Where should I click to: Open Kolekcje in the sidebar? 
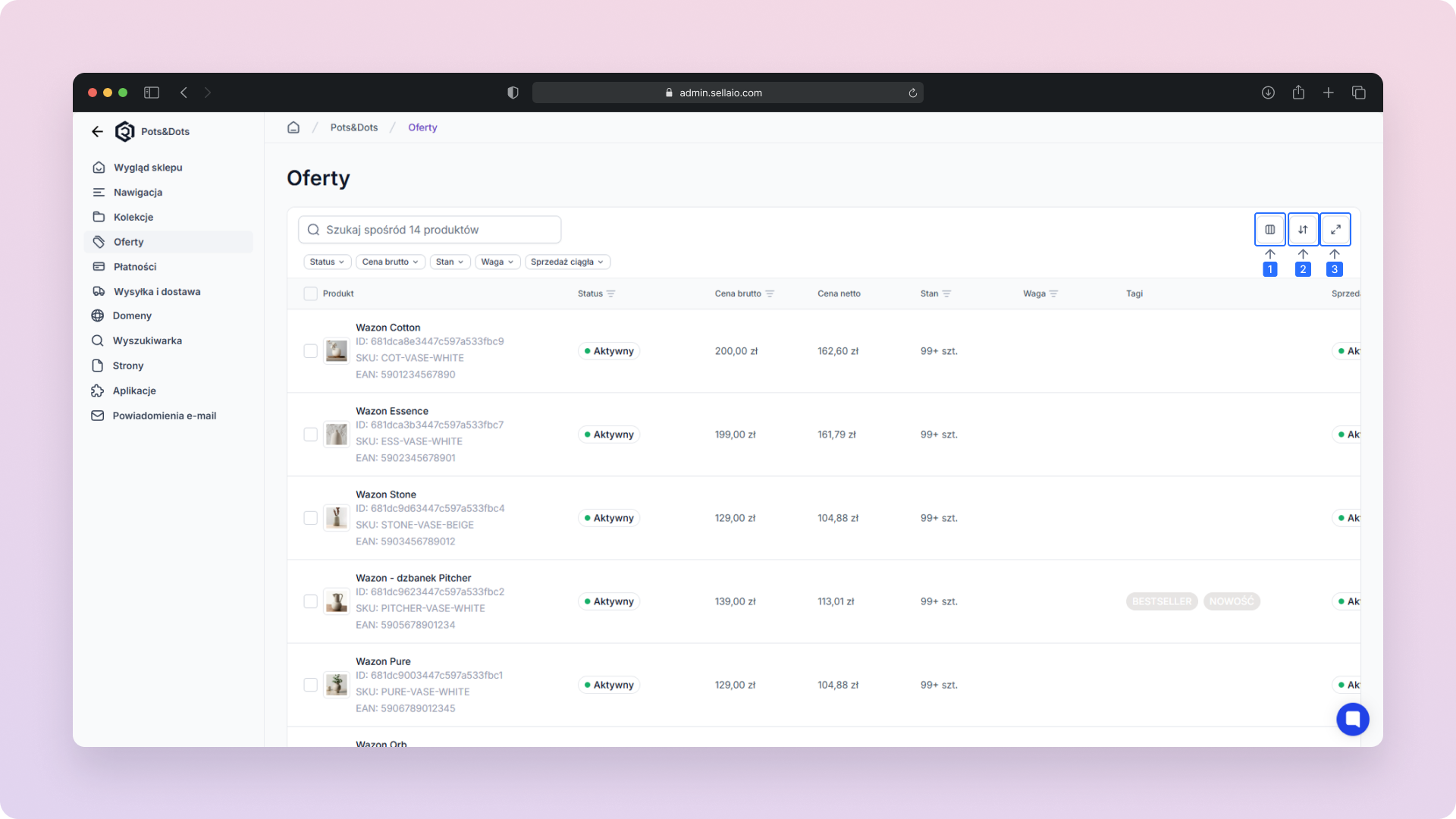point(133,217)
